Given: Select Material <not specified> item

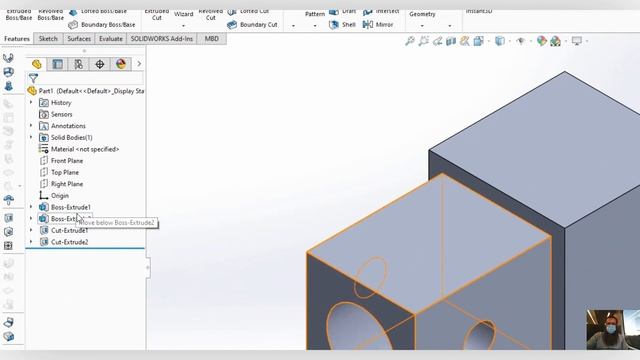Looking at the screenshot, I should [79, 149].
